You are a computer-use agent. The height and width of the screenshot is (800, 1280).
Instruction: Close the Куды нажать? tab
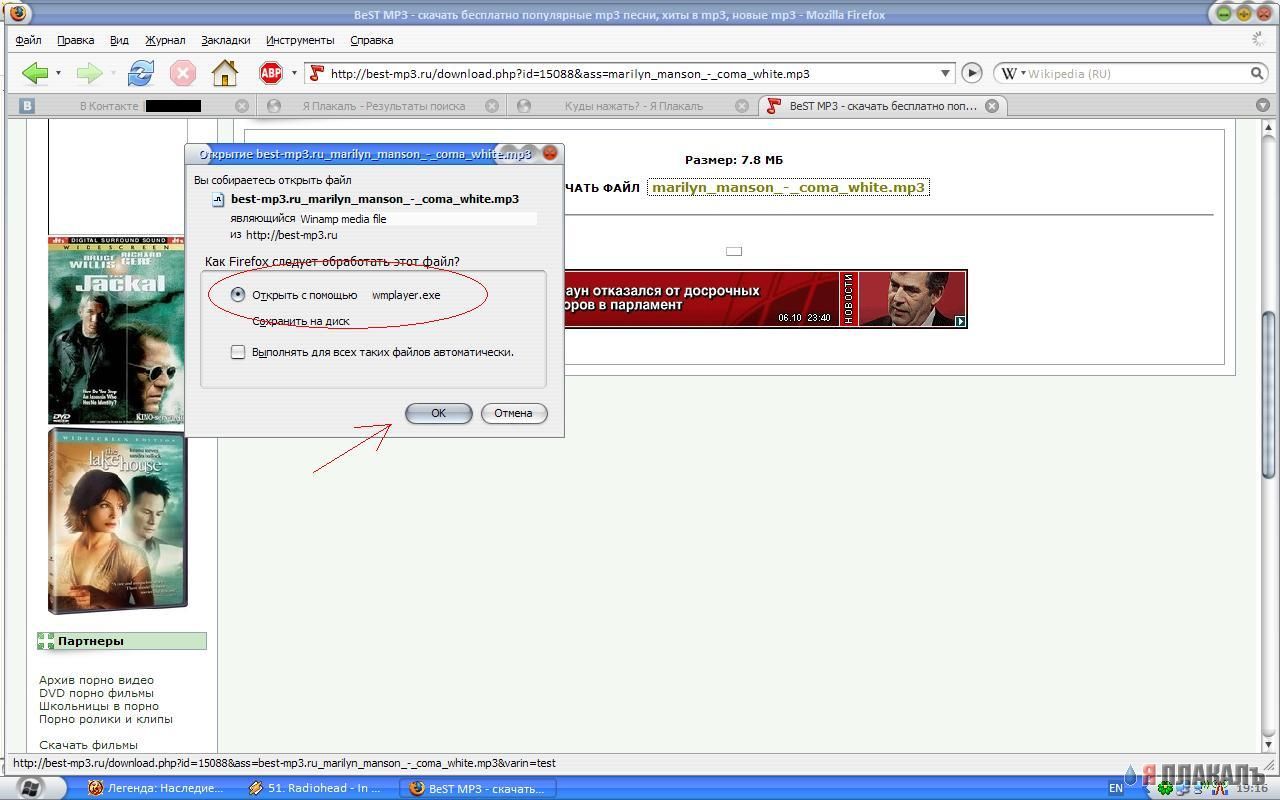(x=742, y=105)
